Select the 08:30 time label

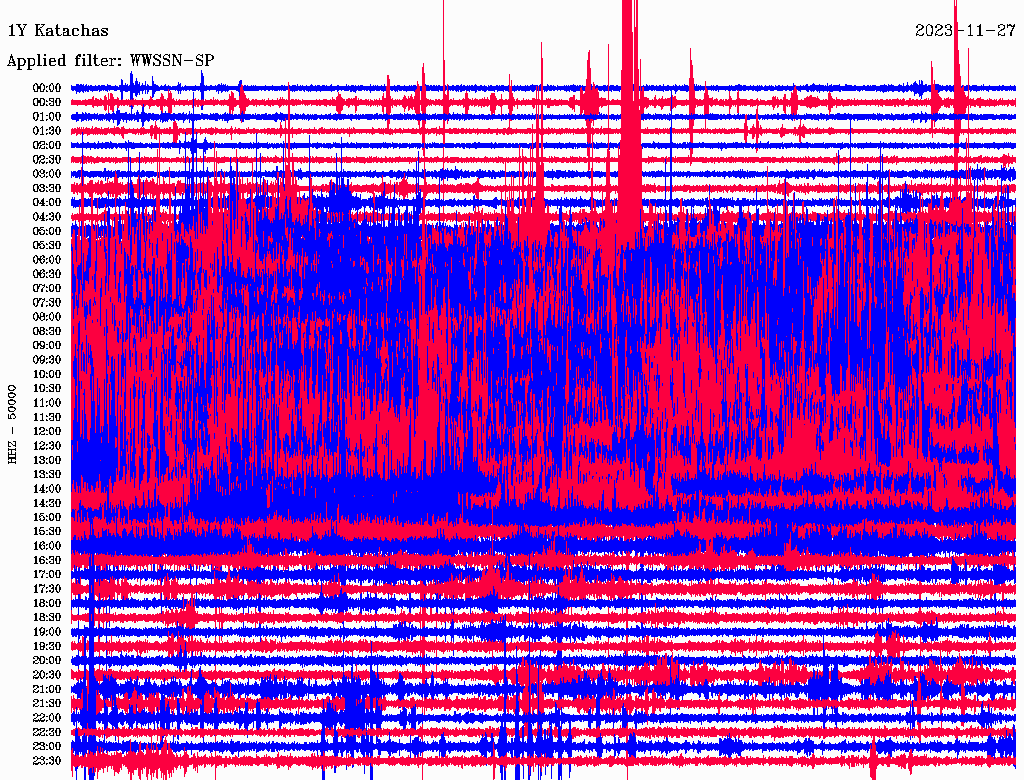point(47,332)
